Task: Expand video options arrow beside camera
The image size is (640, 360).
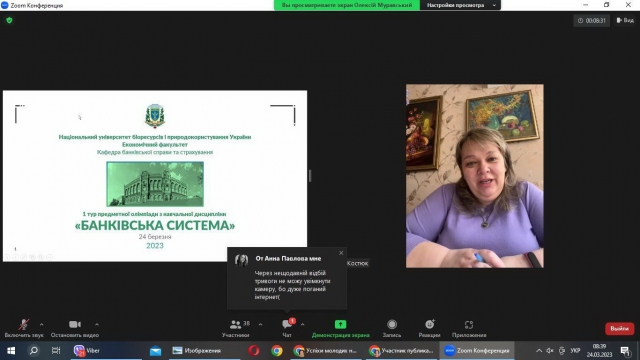Action: 97,324
